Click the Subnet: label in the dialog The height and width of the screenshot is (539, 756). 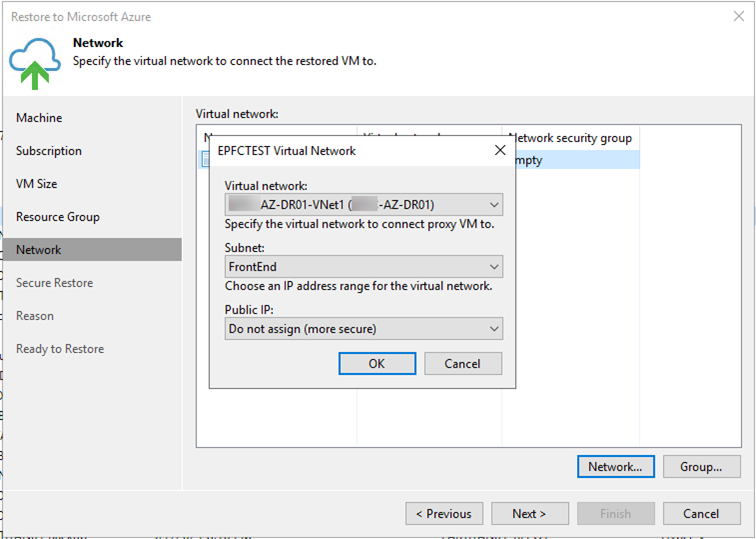(244, 248)
